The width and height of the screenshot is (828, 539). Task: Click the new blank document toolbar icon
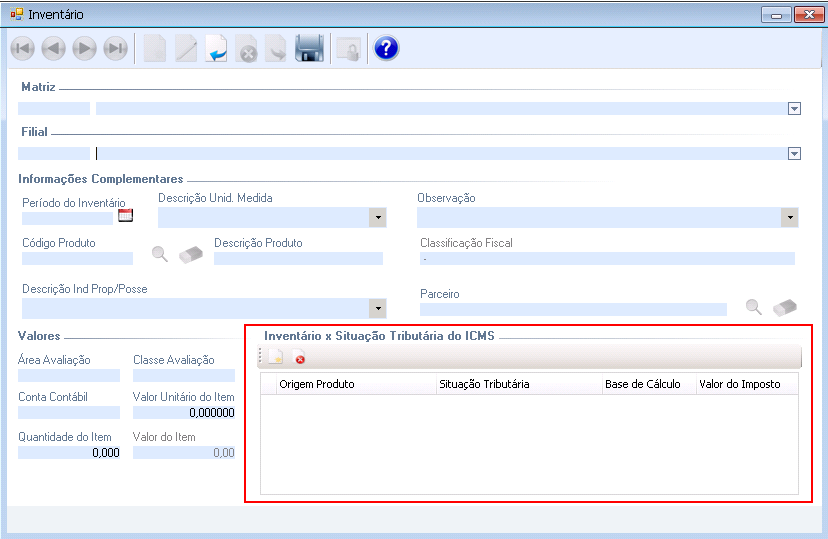click(x=155, y=49)
